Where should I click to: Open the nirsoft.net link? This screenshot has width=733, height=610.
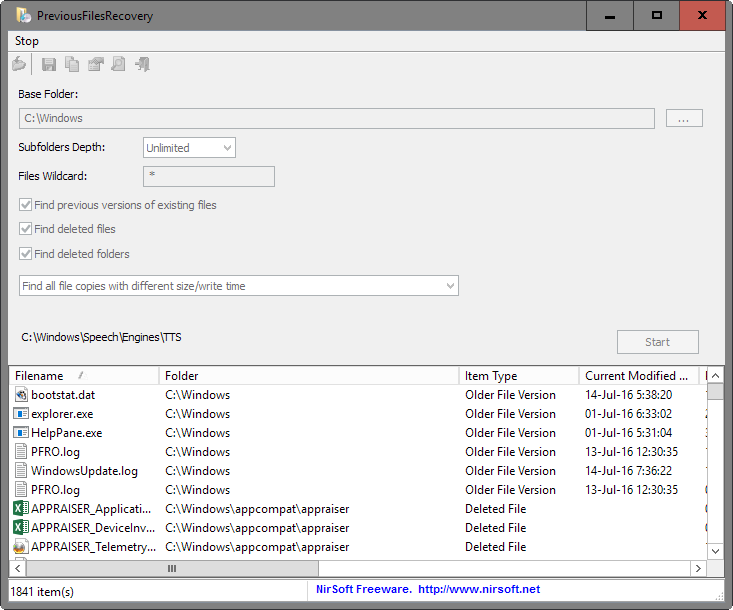(x=479, y=589)
